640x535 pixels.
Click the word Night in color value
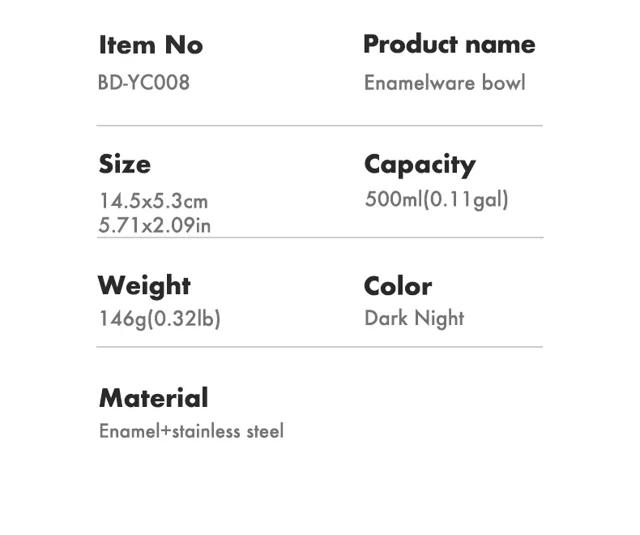[x=439, y=318]
